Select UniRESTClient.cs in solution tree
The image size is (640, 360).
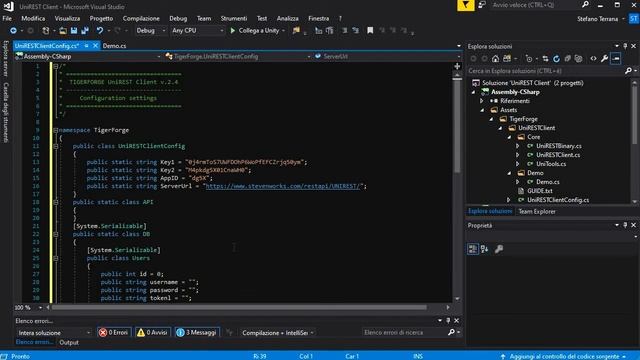(558, 155)
